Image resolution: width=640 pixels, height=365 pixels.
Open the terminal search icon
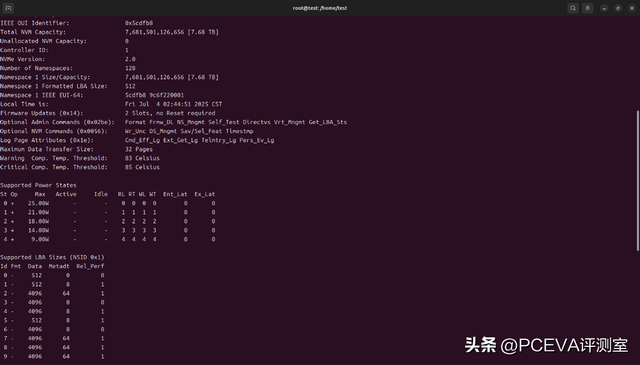[x=573, y=8]
